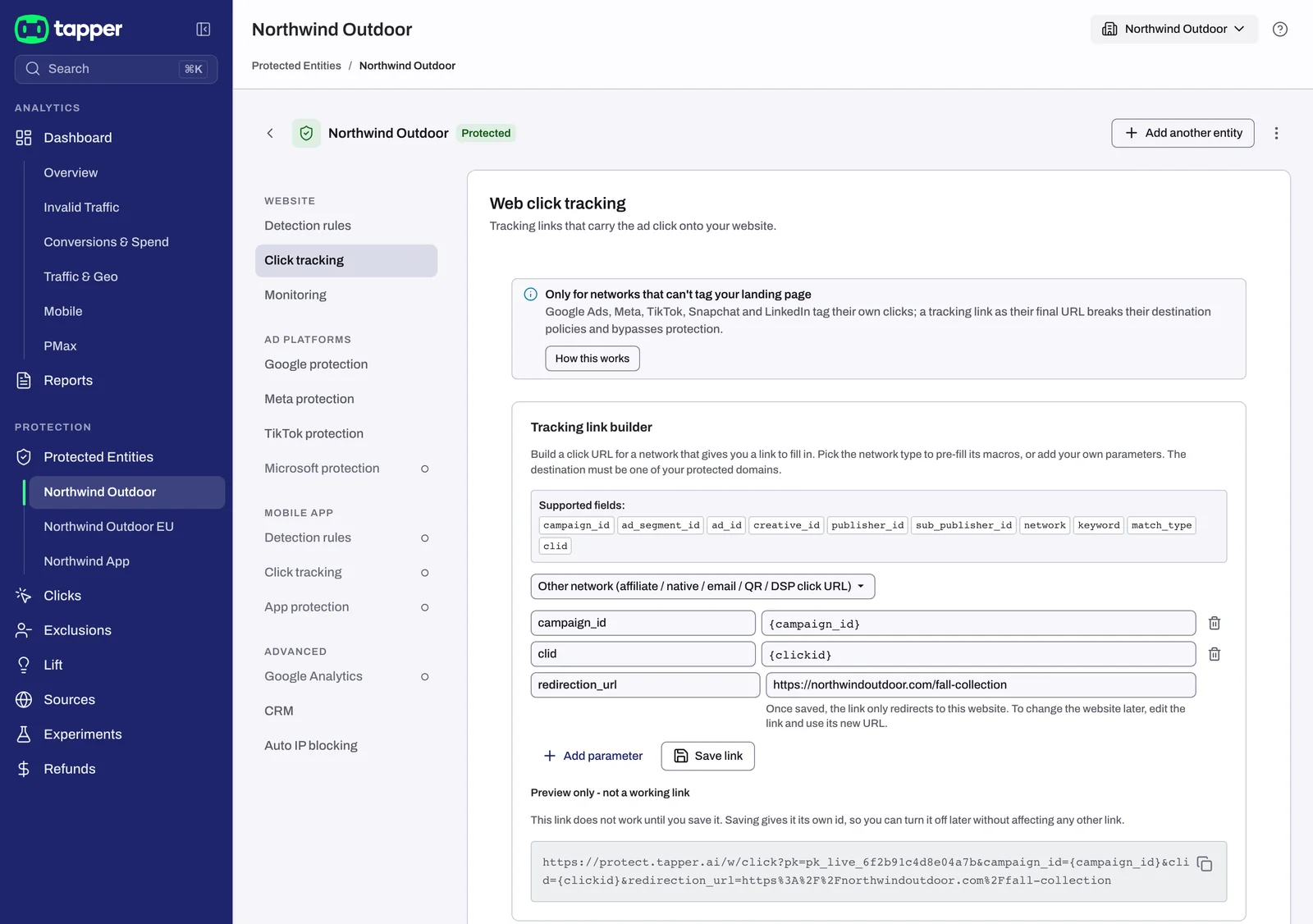This screenshot has width=1313, height=924.
Task: Select Northwind Outdoor EU entity
Action: (x=108, y=527)
